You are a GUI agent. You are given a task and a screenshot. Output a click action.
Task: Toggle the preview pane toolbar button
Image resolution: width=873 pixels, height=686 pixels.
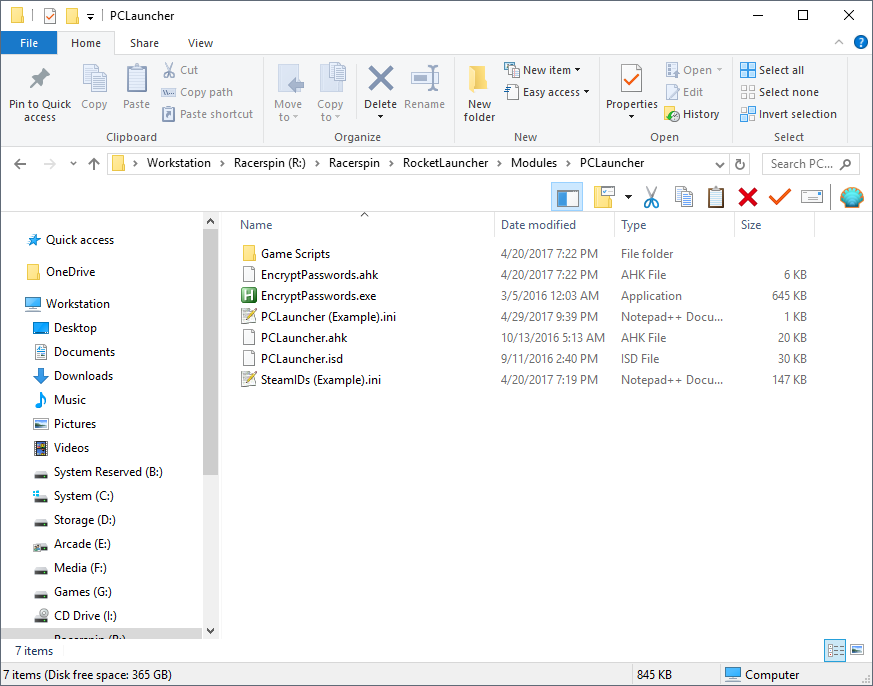point(567,197)
